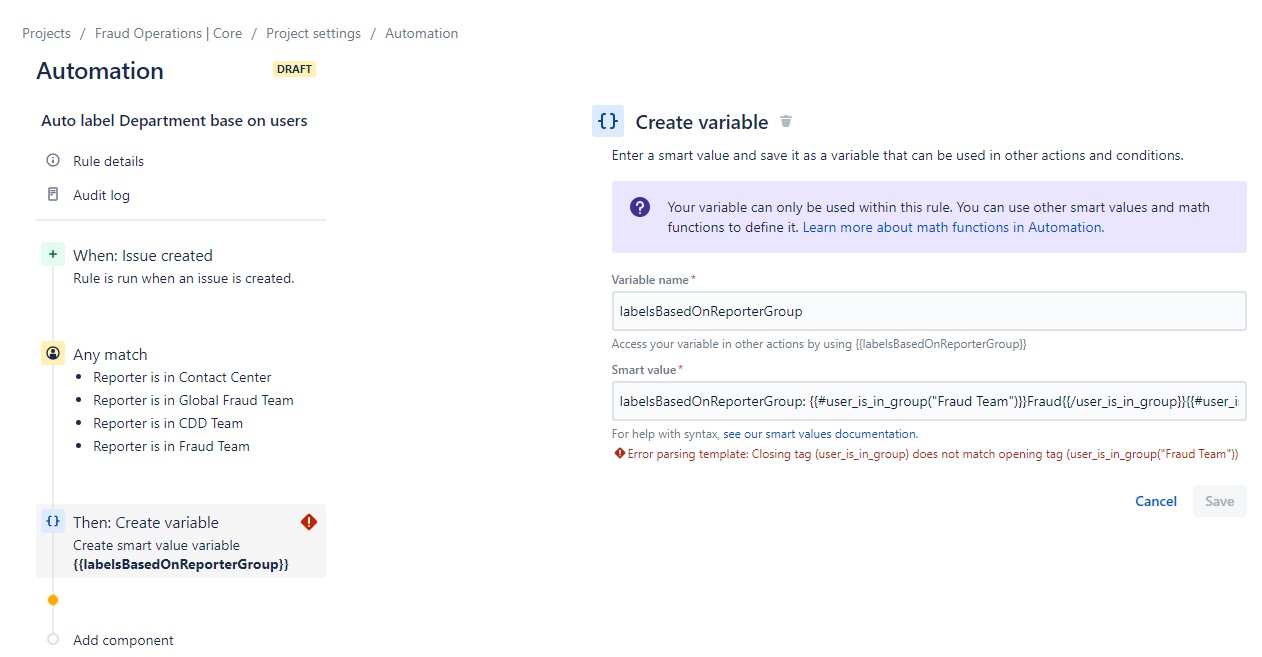Click Reporter is in Global Fraud Team
This screenshot has height=657, width=1262.
click(x=193, y=400)
